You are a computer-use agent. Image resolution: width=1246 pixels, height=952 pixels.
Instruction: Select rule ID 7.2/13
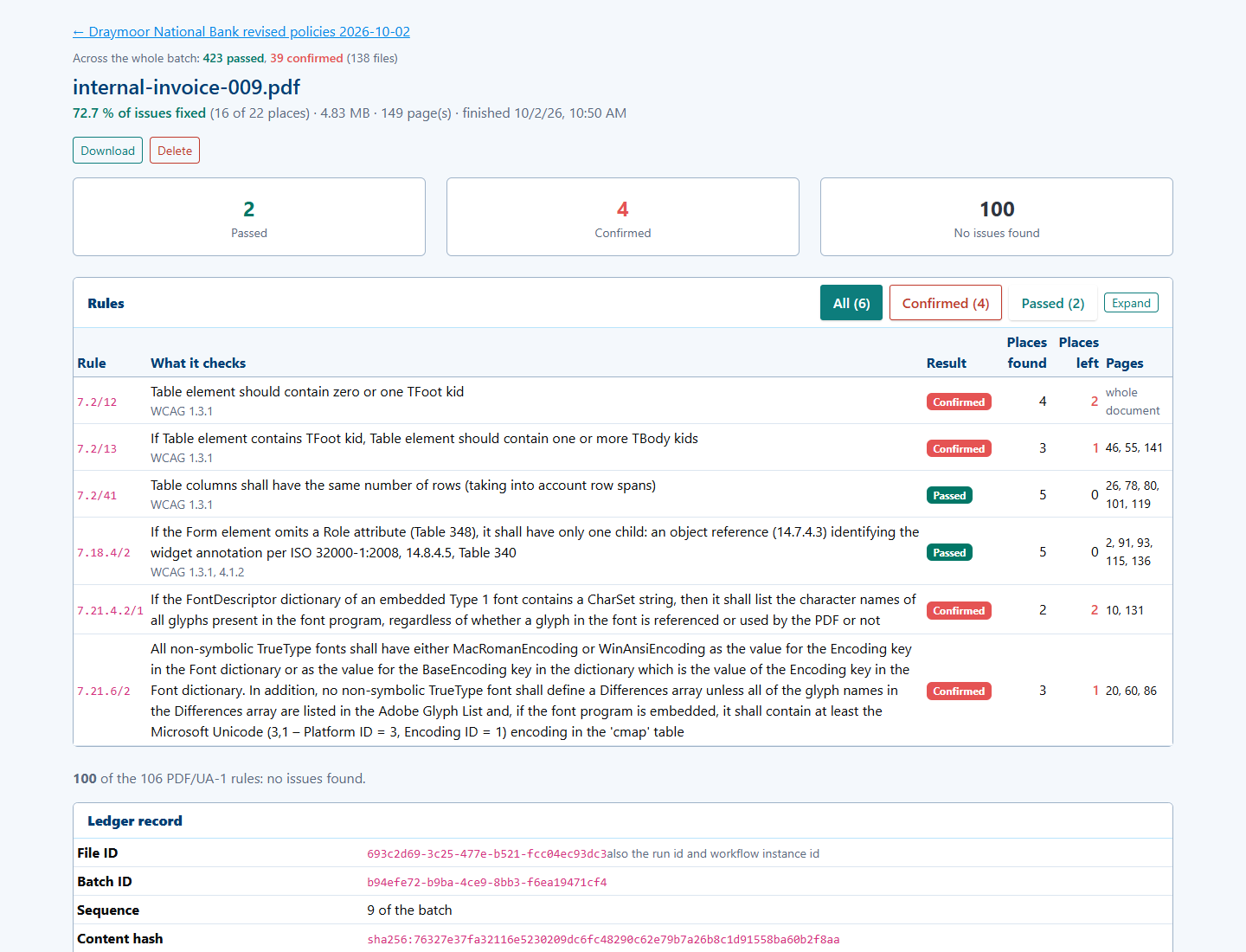pos(97,449)
